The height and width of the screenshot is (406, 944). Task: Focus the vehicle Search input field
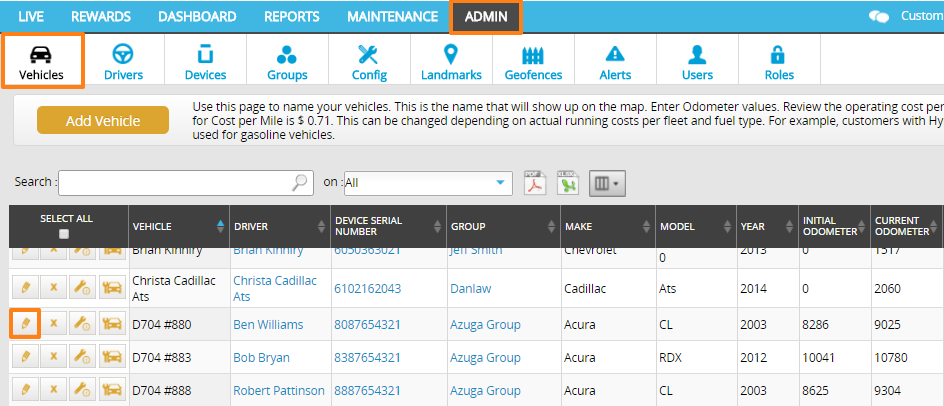click(185, 183)
